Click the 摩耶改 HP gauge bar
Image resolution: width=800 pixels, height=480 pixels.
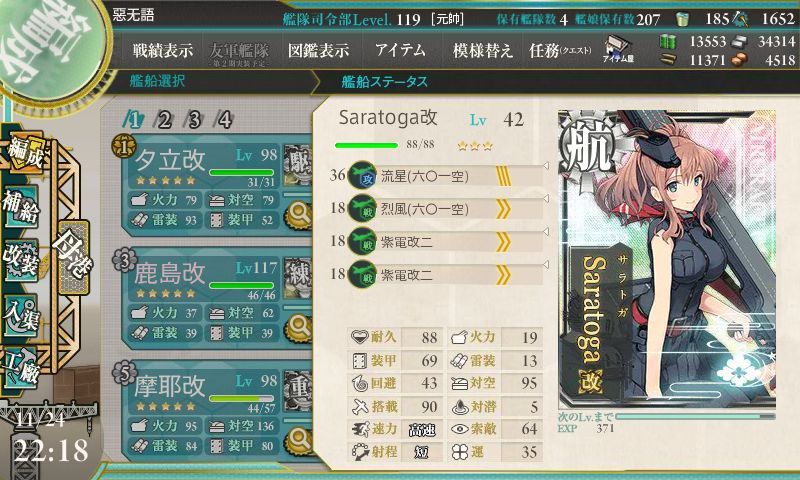241,398
